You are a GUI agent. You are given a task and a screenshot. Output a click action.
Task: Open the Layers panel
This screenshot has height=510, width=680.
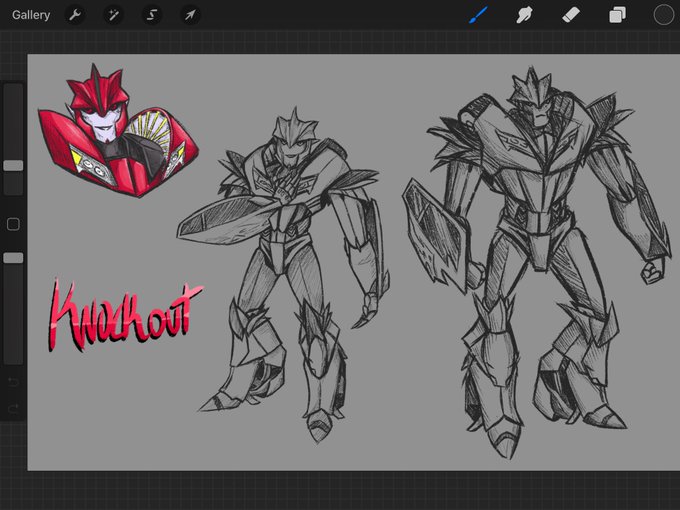click(617, 15)
